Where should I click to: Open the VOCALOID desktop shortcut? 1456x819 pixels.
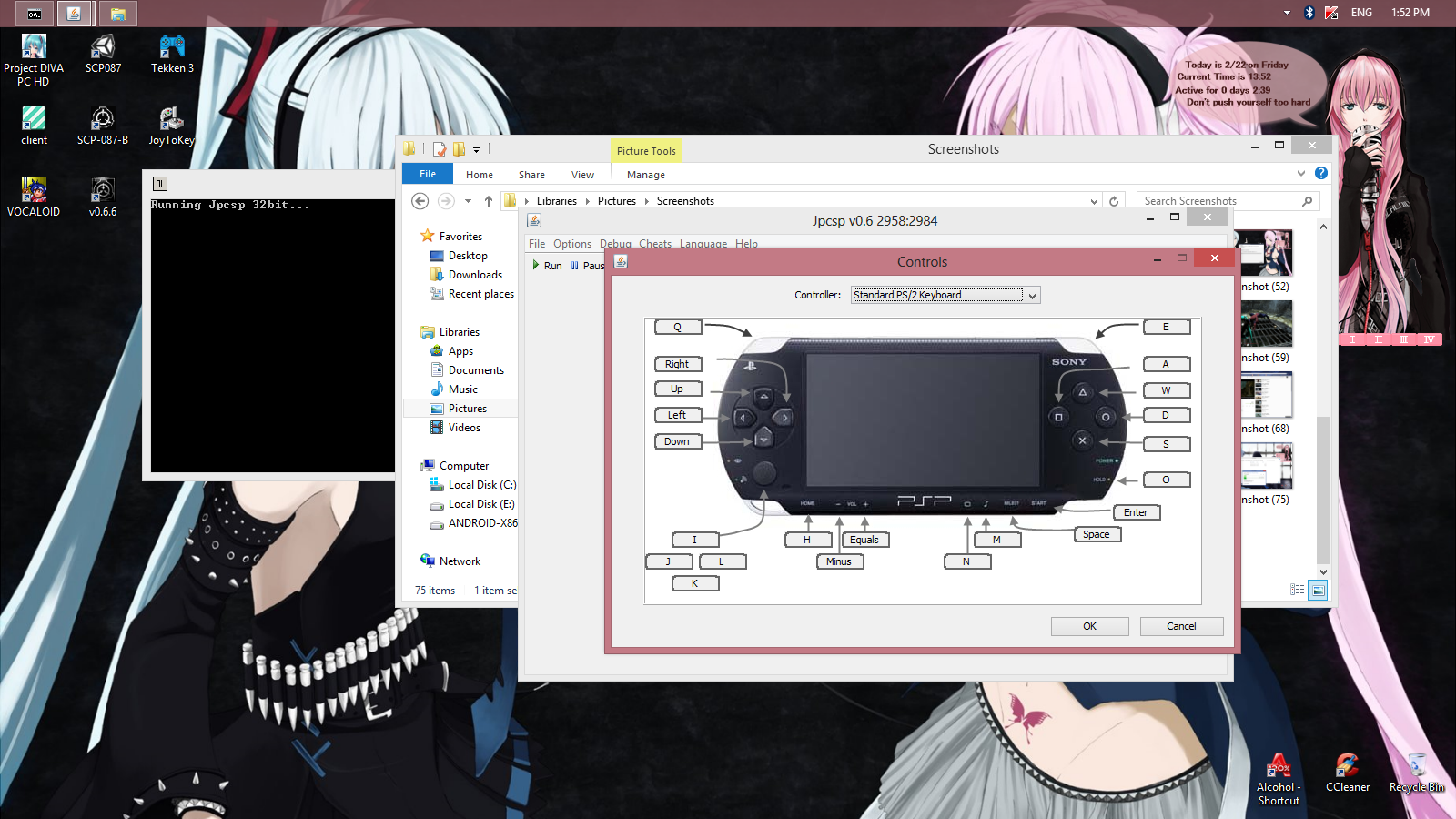(x=34, y=197)
